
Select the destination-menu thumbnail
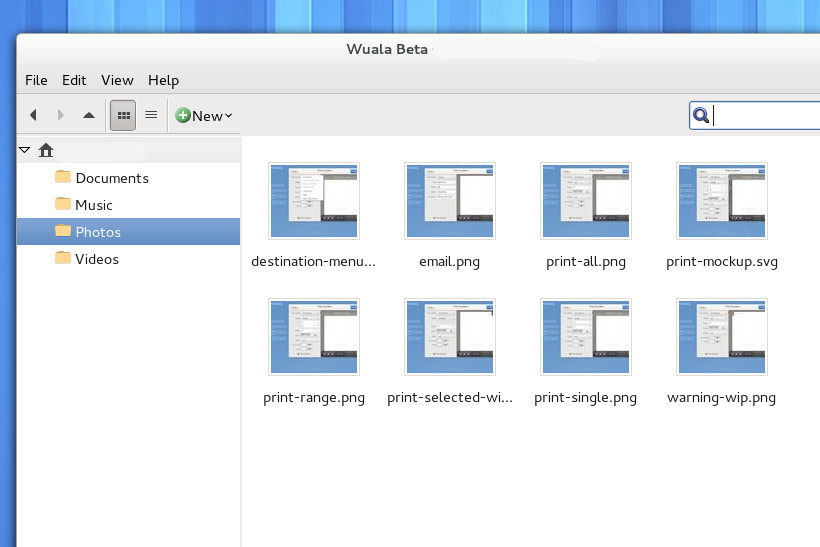click(x=314, y=201)
